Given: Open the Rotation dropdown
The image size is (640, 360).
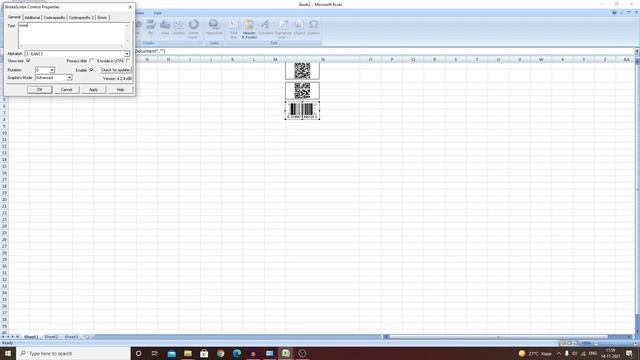Looking at the screenshot, I should [x=52, y=70].
